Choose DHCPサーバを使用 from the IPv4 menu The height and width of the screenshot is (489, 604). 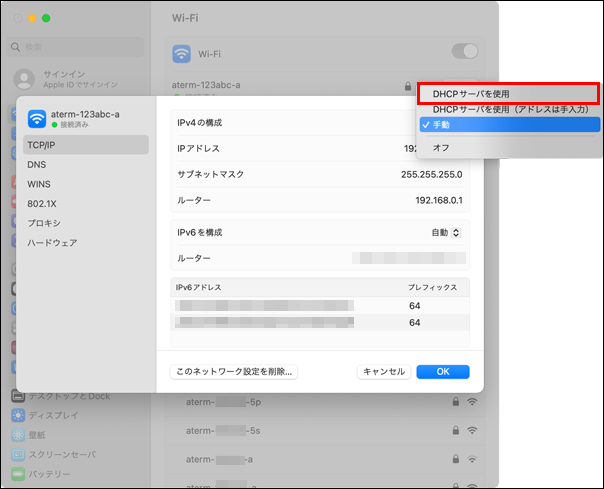click(x=510, y=94)
